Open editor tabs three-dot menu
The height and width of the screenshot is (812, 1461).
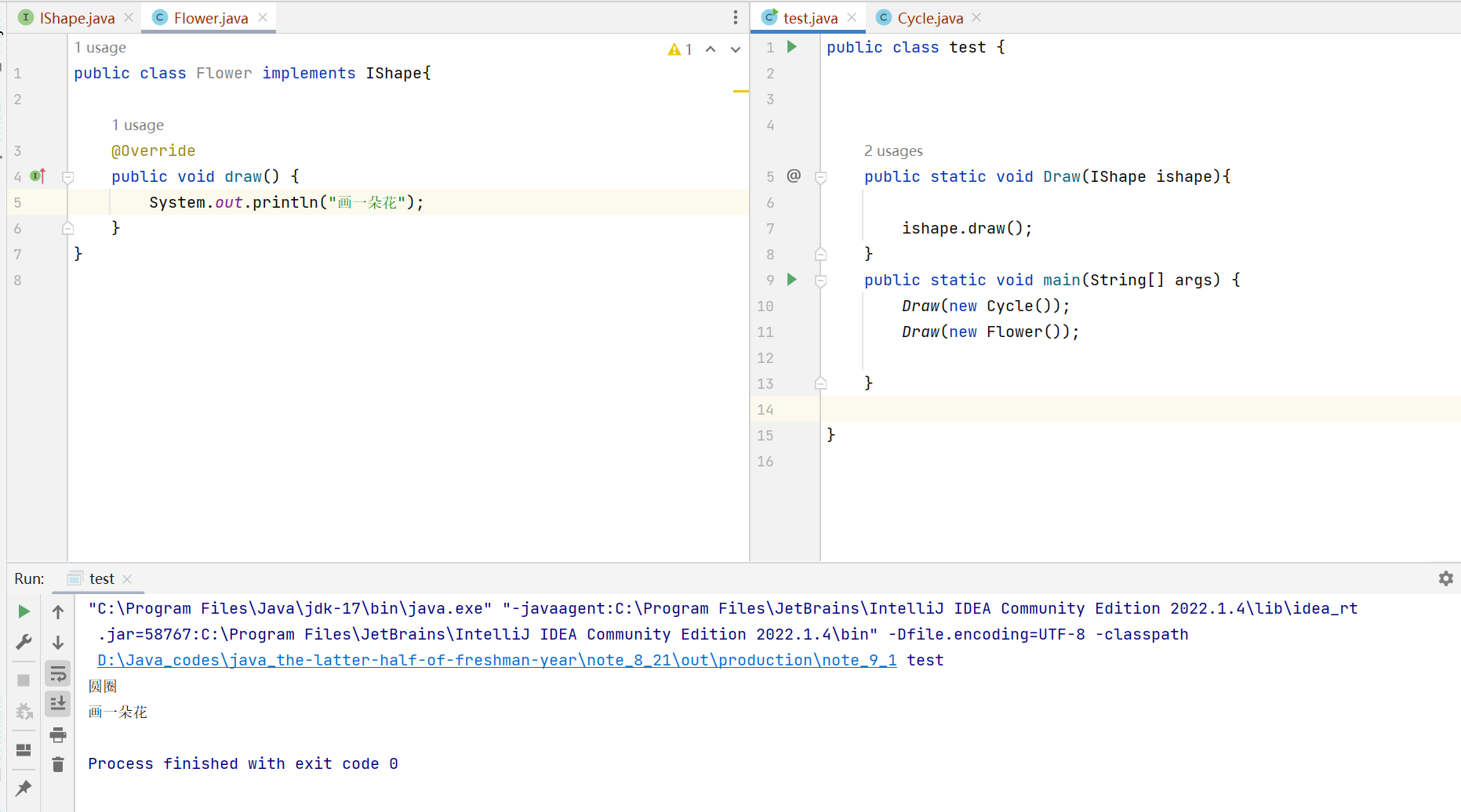(x=736, y=17)
